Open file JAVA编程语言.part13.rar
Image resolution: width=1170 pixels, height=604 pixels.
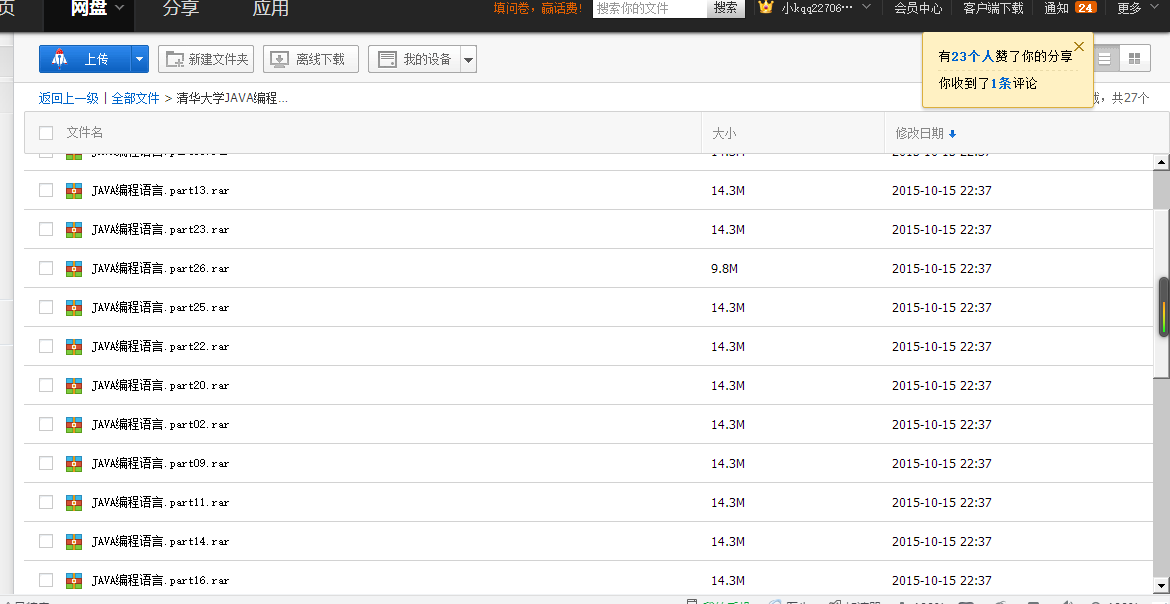(160, 190)
